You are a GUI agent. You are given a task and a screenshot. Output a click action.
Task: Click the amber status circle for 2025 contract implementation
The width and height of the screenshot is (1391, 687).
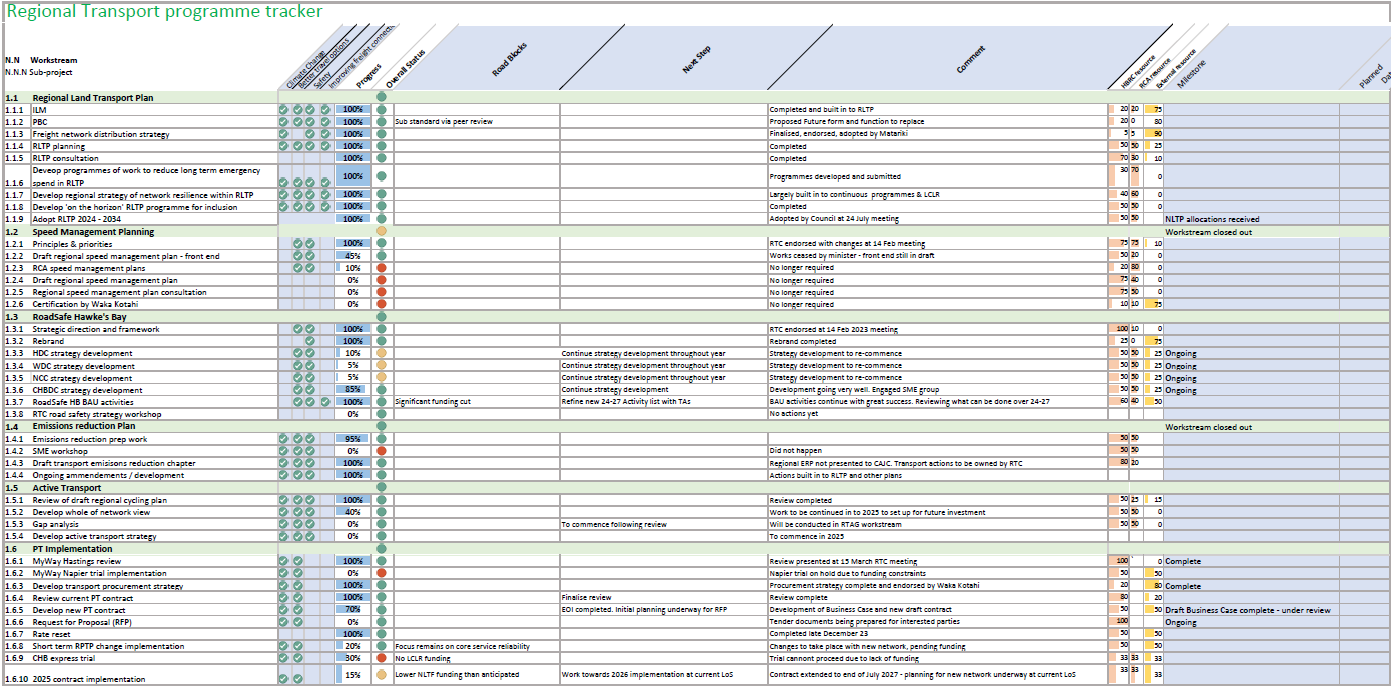381,675
